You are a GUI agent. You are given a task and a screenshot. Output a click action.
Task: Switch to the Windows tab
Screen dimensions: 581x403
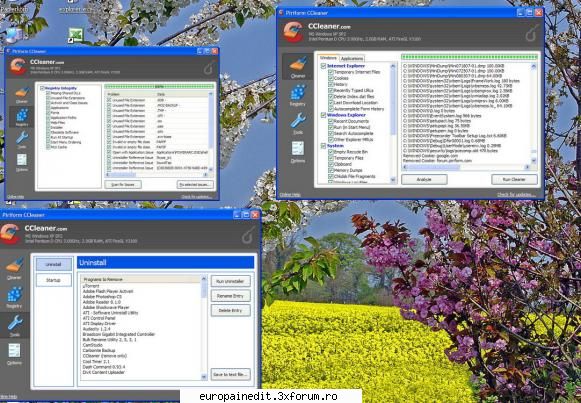(x=328, y=58)
